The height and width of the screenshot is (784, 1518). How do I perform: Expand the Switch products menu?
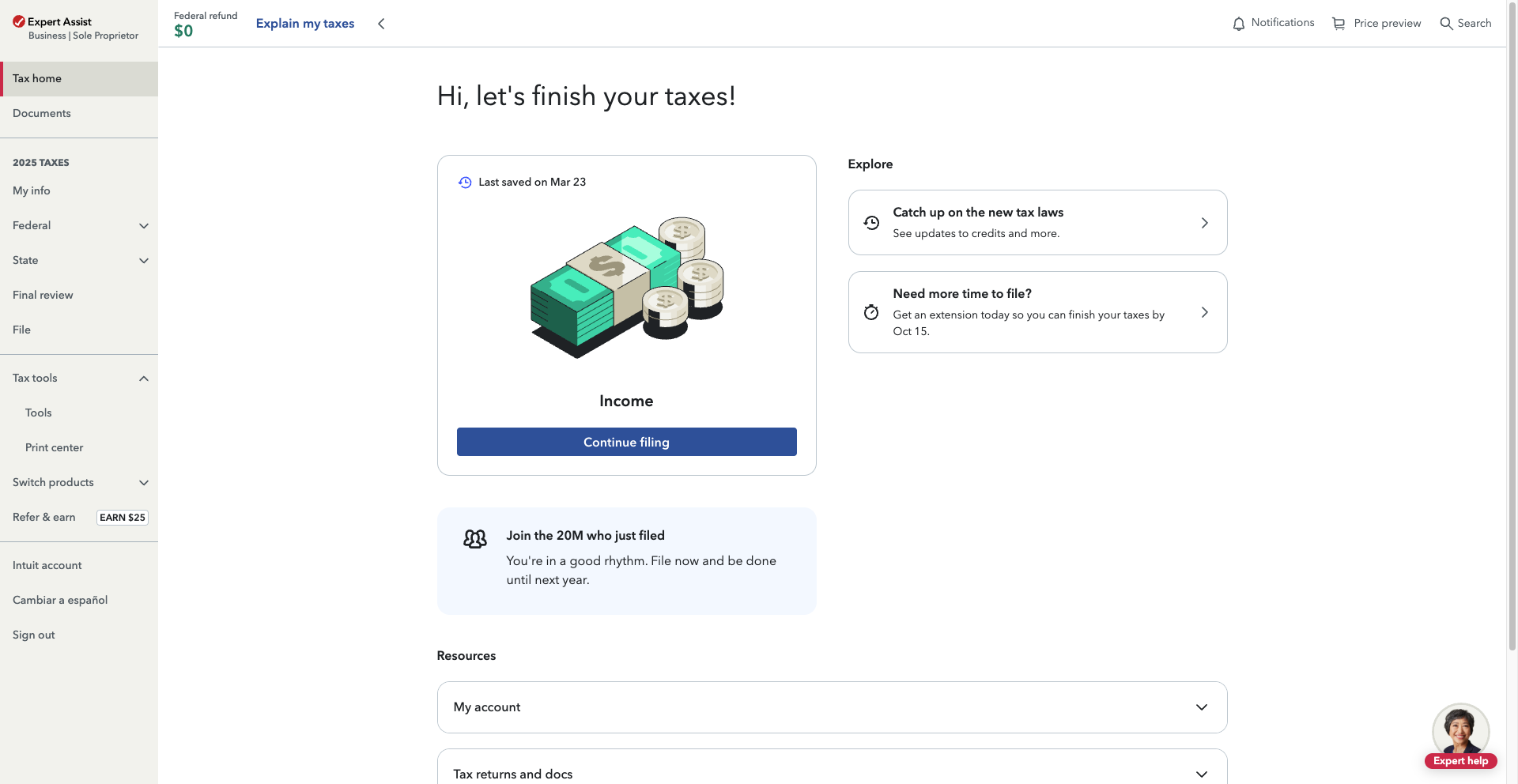[x=144, y=483]
